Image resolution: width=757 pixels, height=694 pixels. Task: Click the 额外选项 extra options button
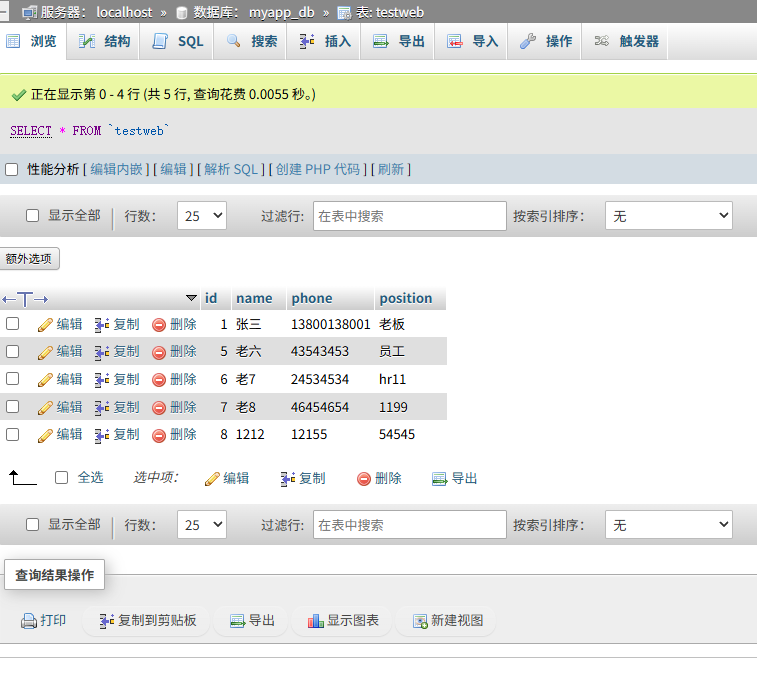point(29,259)
